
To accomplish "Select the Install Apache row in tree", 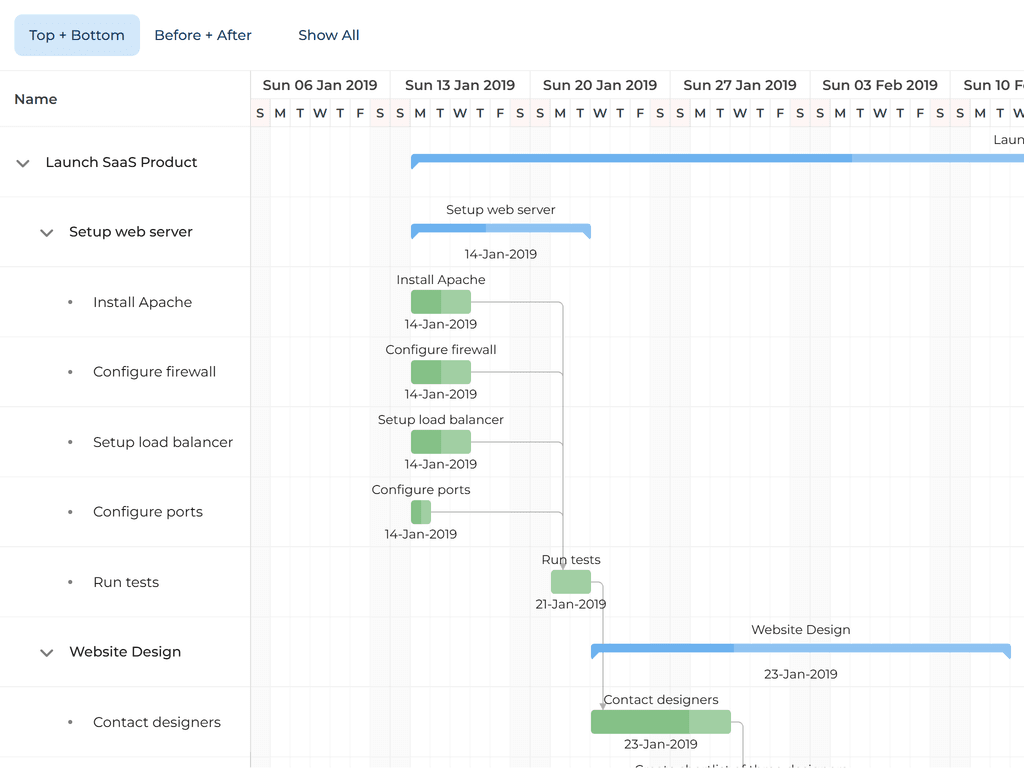I will 142,302.
